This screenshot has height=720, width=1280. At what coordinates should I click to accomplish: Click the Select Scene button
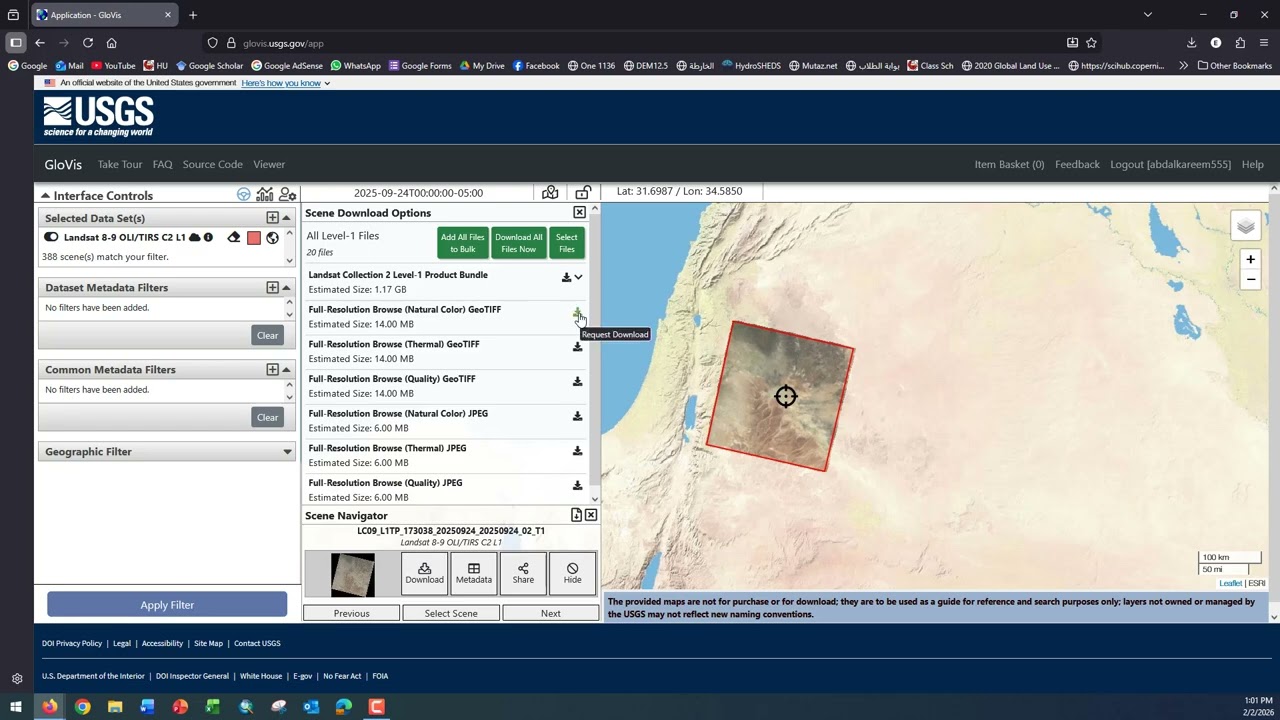[x=451, y=613]
